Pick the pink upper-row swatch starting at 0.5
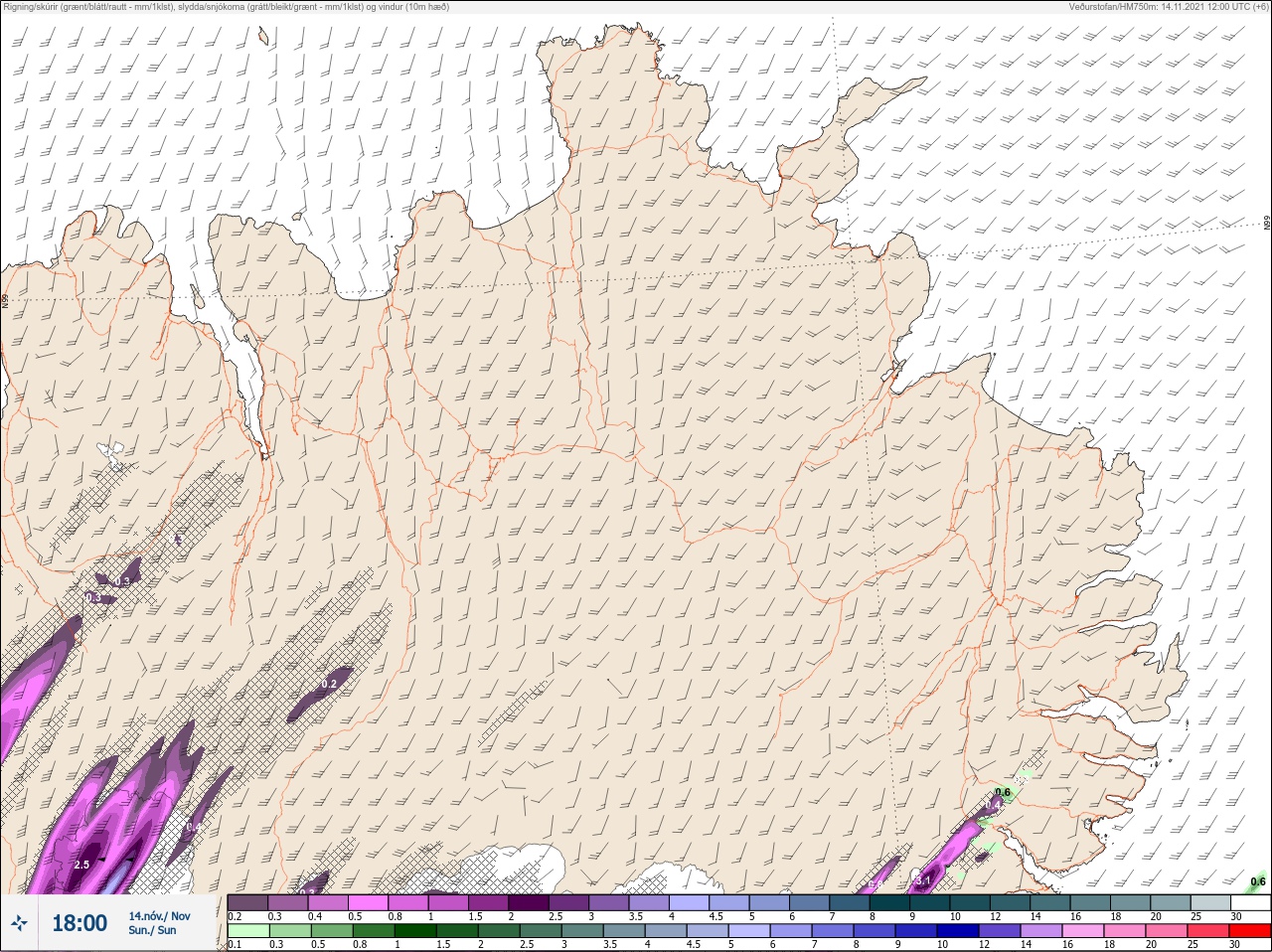The height and width of the screenshot is (952, 1272). click(368, 902)
